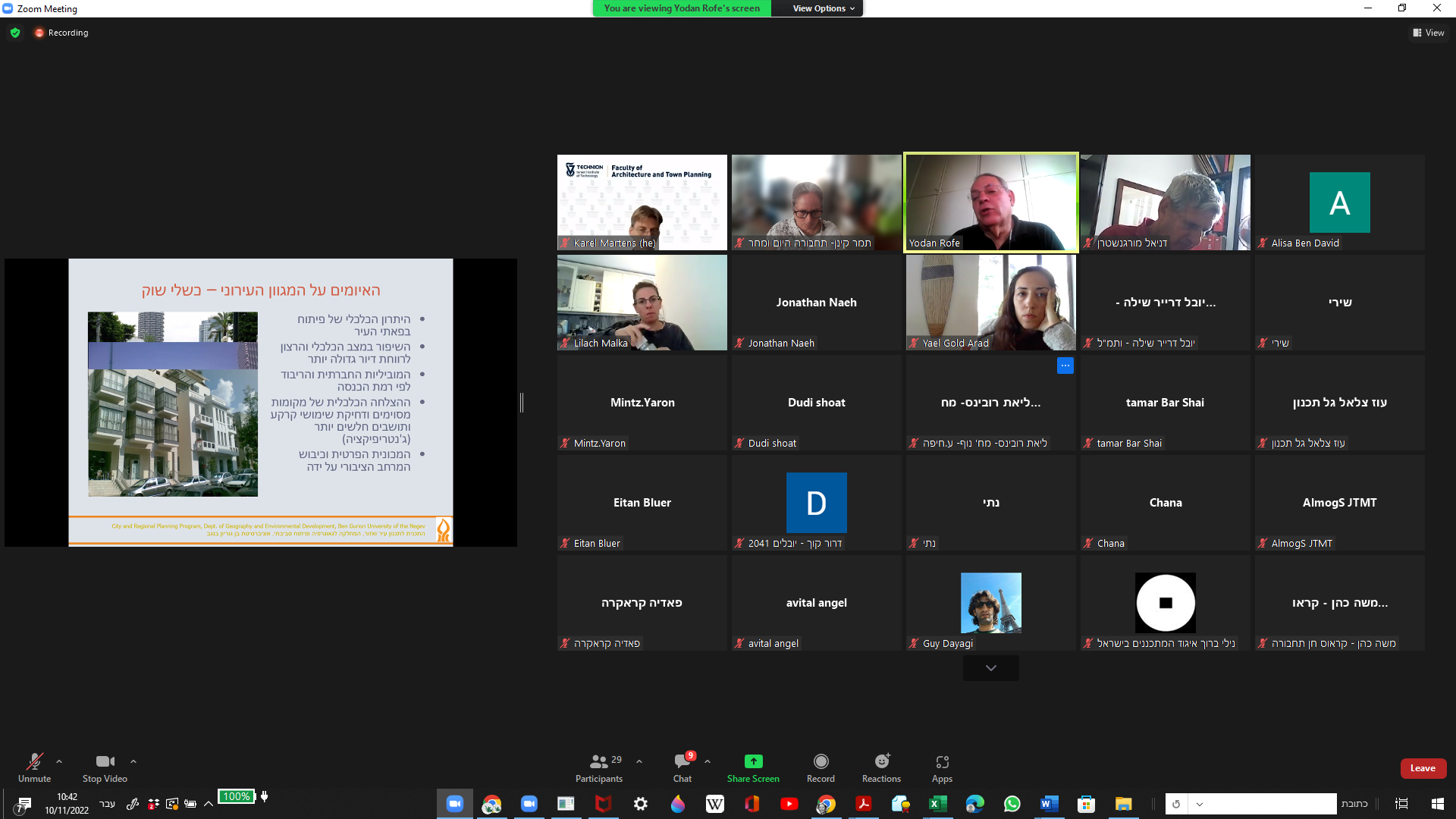Select Eitan Bluer participant tile
The image size is (1456, 819).
[x=642, y=503]
